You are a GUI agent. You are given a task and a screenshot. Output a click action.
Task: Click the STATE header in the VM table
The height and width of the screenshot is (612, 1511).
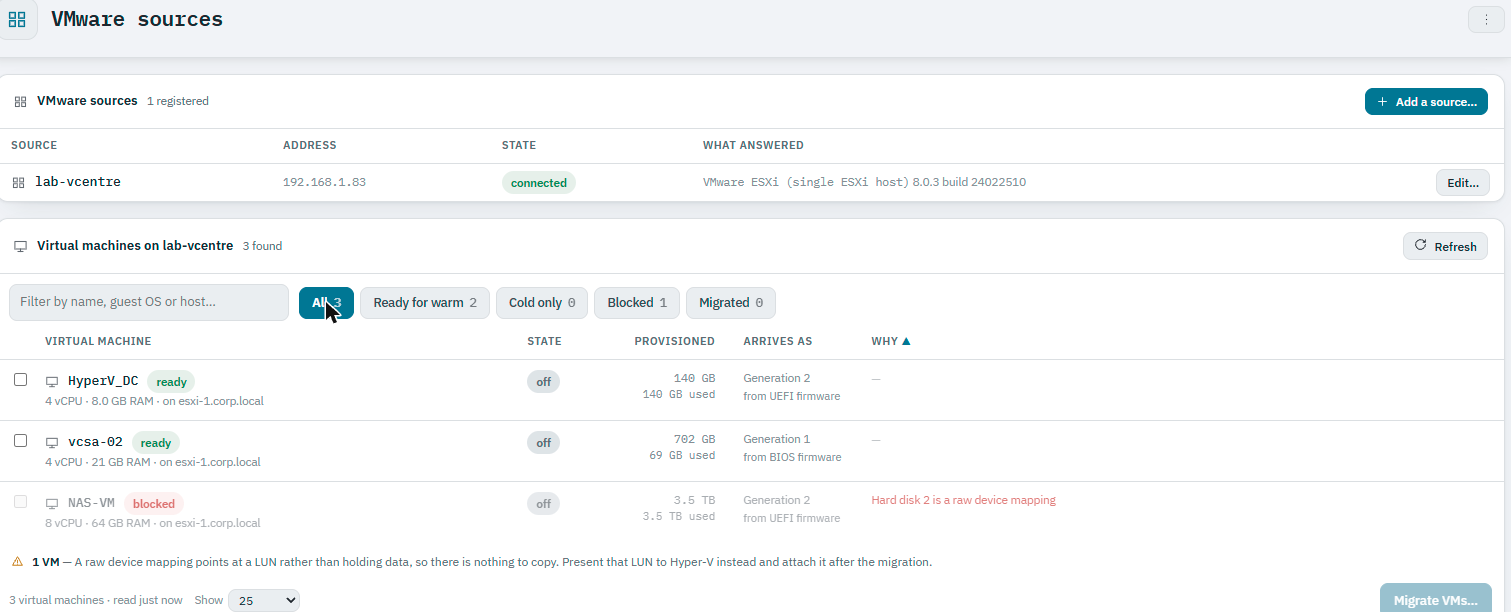[x=544, y=341]
